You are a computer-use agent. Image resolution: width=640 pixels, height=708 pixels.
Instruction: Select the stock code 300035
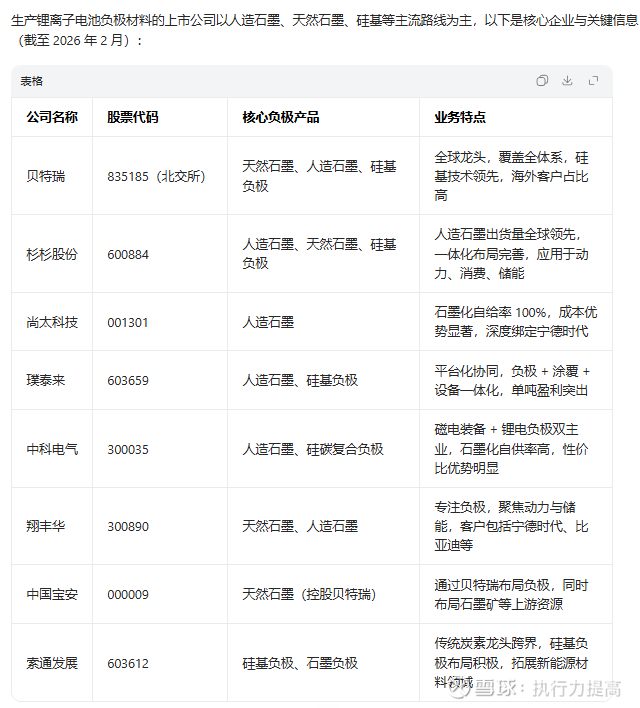click(x=128, y=450)
